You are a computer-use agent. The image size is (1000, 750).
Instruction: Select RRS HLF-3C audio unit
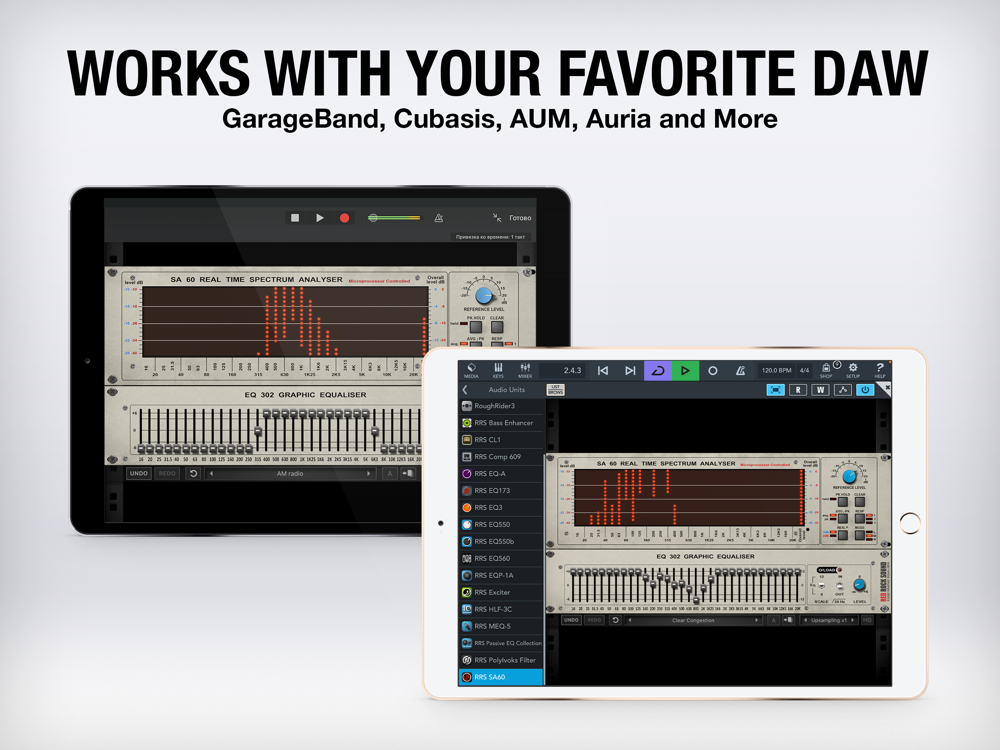tap(501, 609)
